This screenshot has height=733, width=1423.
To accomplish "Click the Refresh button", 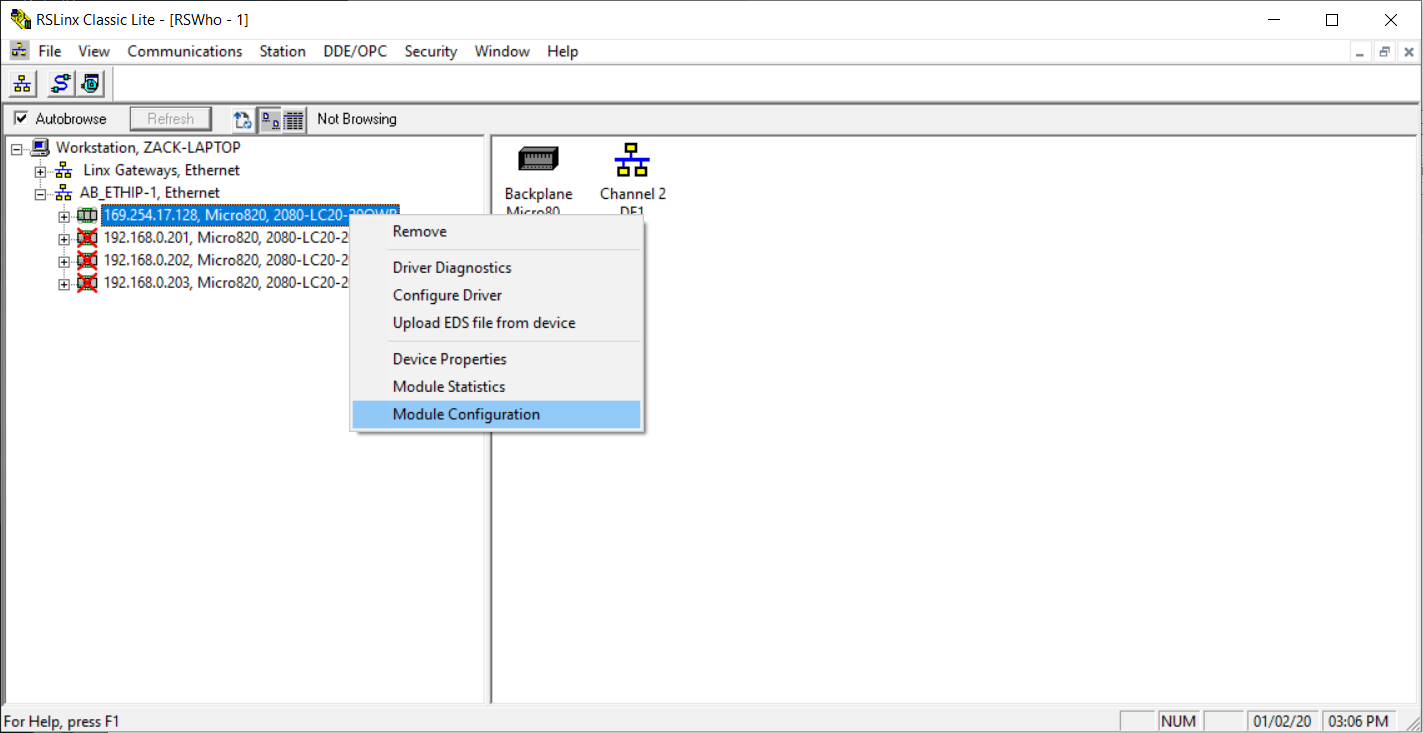I will click(x=171, y=119).
